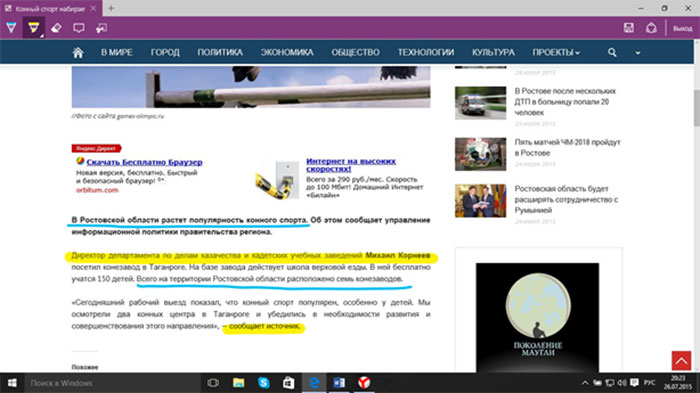The height and width of the screenshot is (393, 700).
Task: Click the Windows search field
Action: click(x=112, y=383)
